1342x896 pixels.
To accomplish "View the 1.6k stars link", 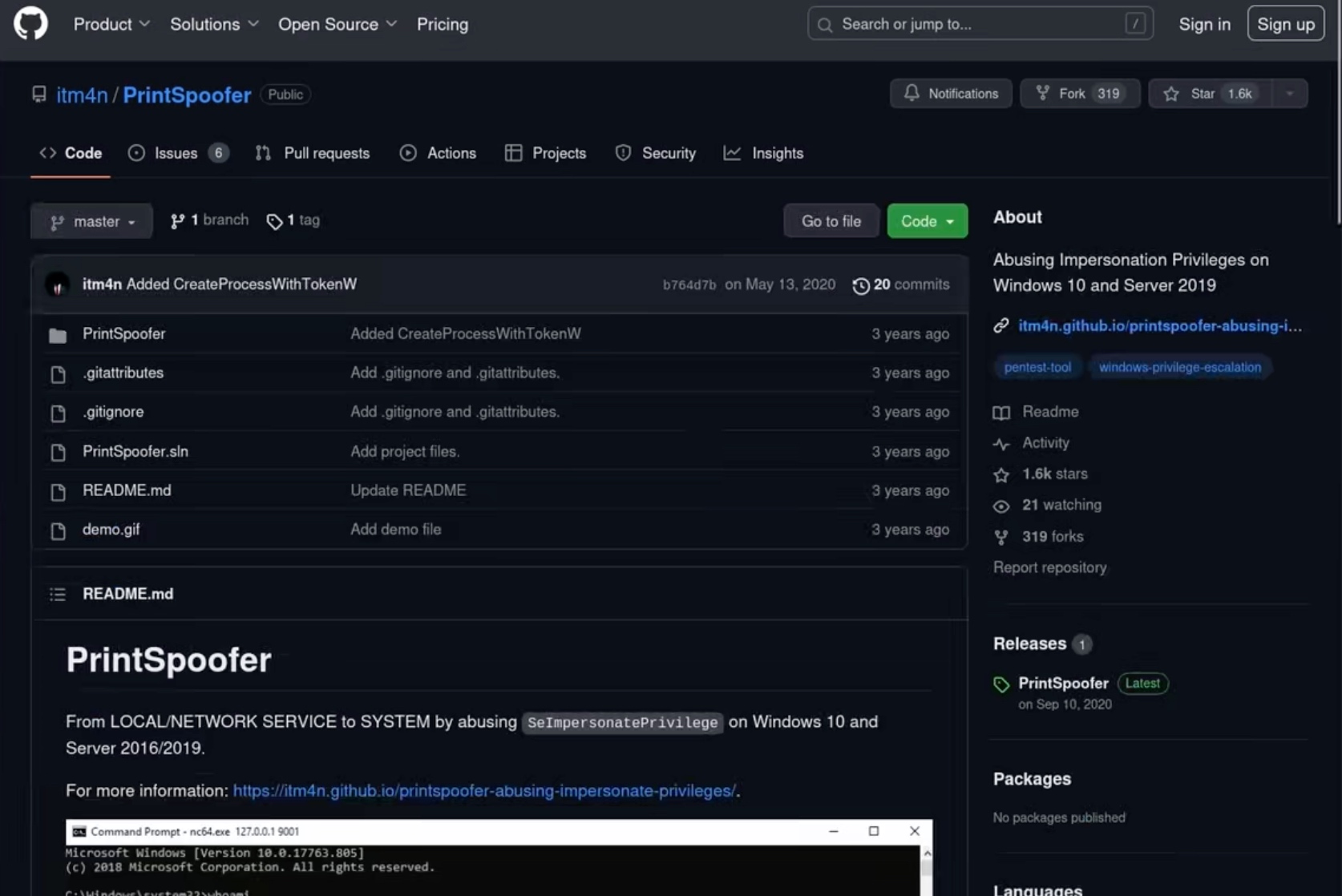I will [1055, 474].
